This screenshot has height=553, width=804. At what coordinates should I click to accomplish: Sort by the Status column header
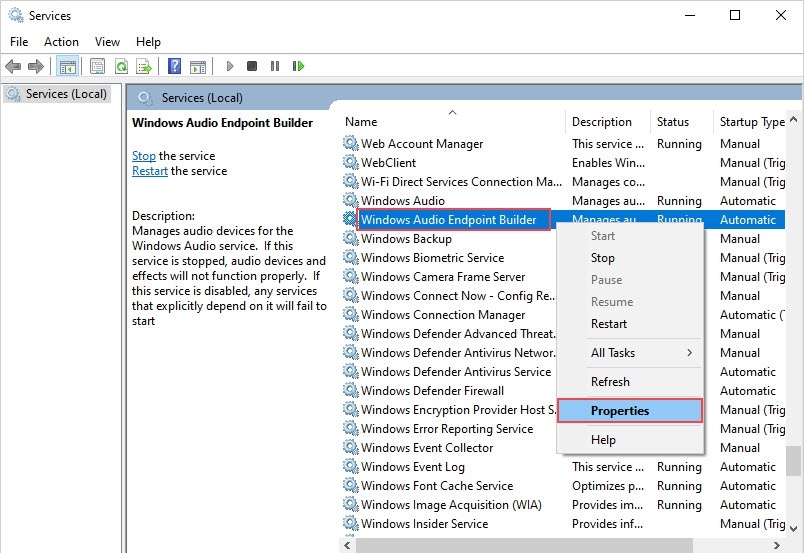(681, 122)
